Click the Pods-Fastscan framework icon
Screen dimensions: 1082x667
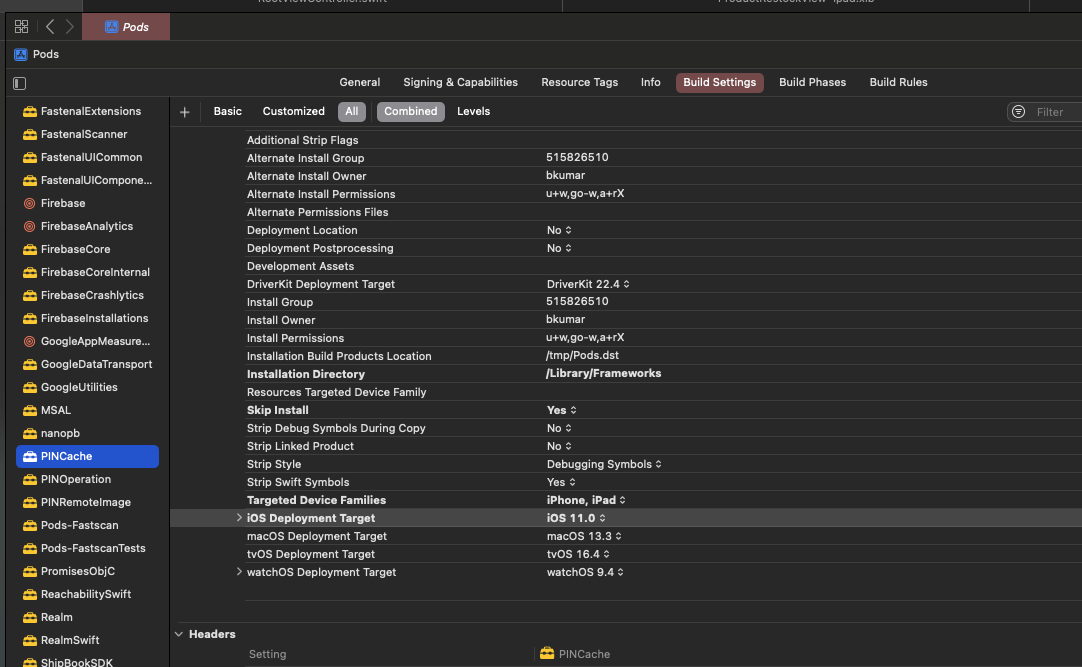click(30, 525)
